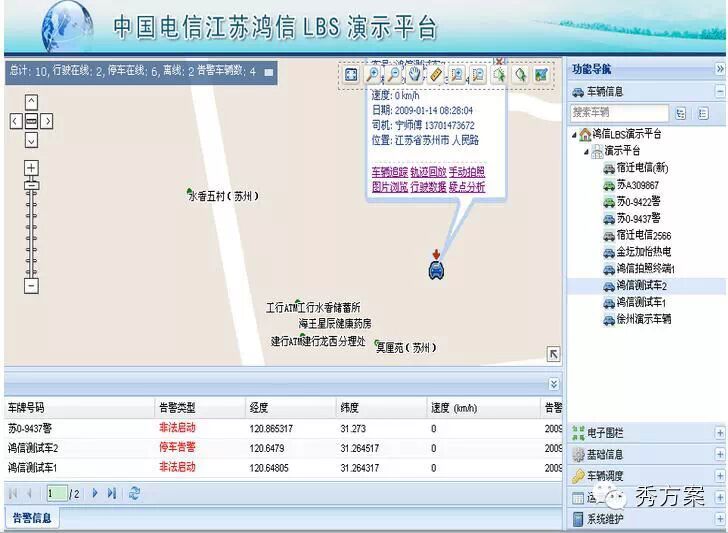Collapse the 鸿信LBS演示平台 tree node
This screenshot has height=533, width=728.
tap(574, 135)
